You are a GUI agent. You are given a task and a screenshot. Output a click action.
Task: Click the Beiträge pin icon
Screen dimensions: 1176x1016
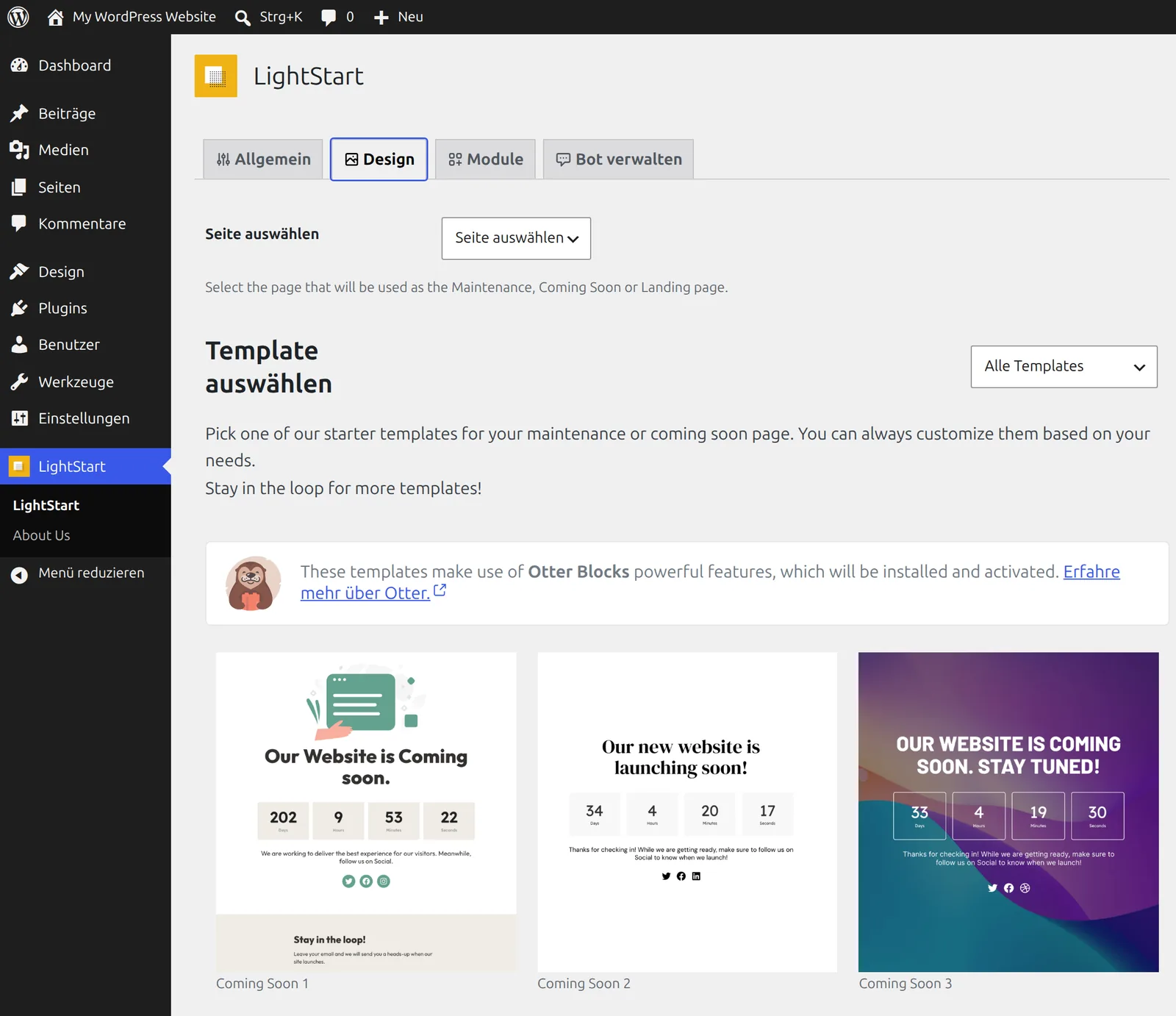19,113
